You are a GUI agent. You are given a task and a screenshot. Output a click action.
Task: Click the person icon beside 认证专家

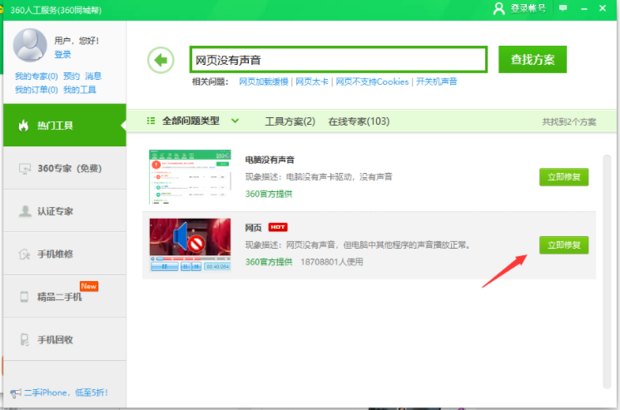pos(25,211)
